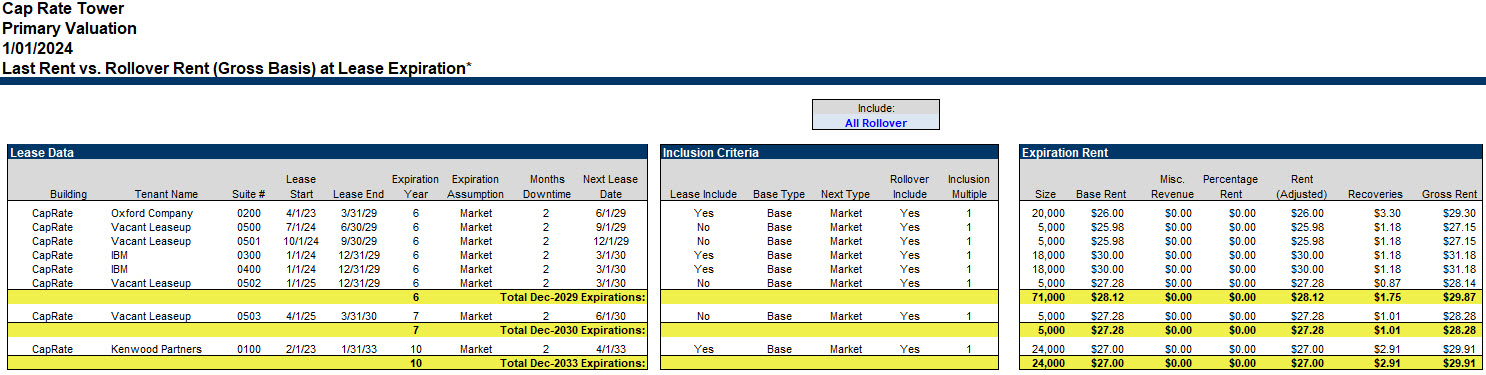The image size is (1486, 375).
Task: Click the Lease Data section header
Action: (327, 153)
